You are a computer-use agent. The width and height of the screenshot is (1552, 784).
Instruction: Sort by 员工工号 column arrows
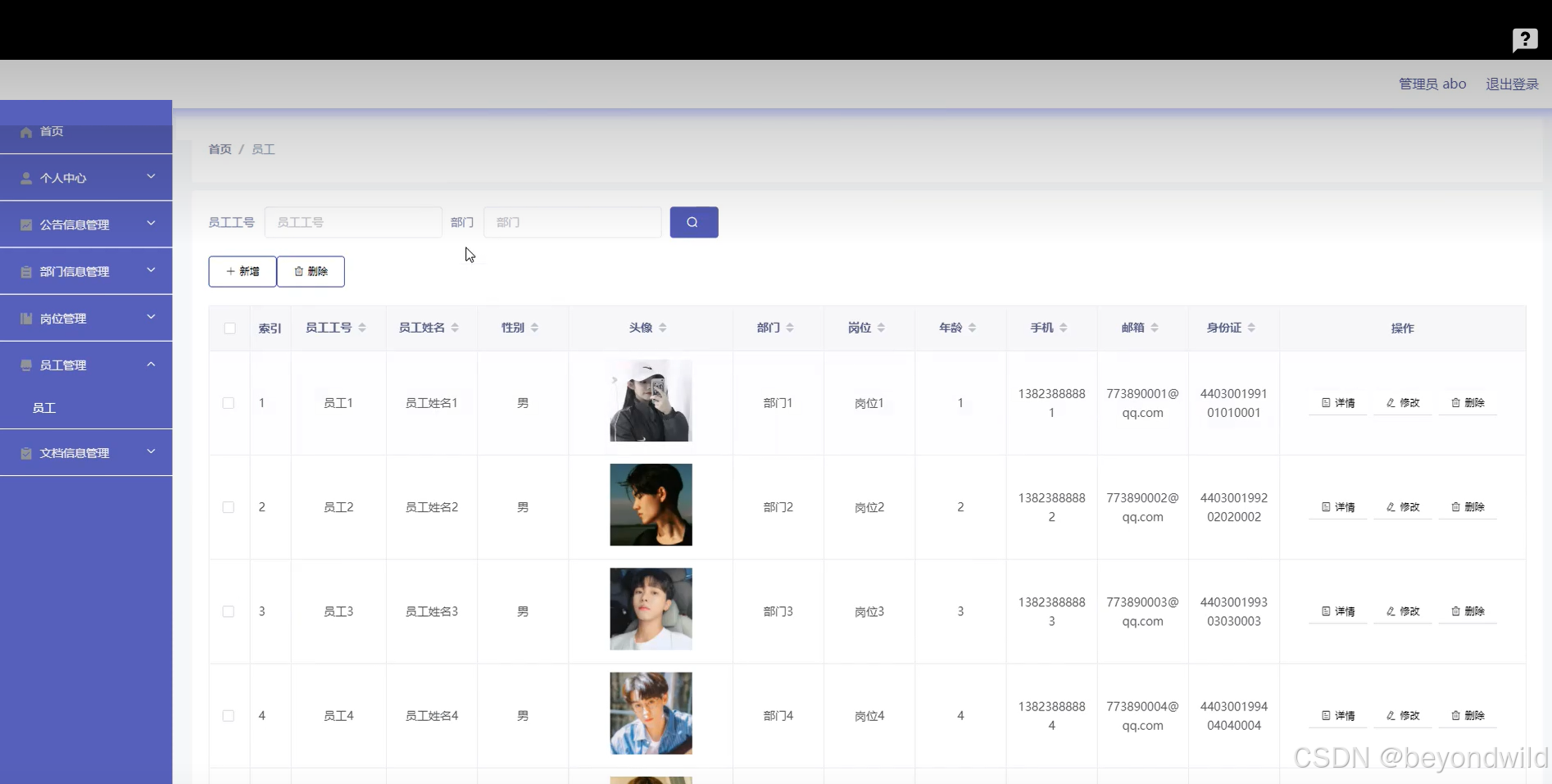[x=362, y=328]
